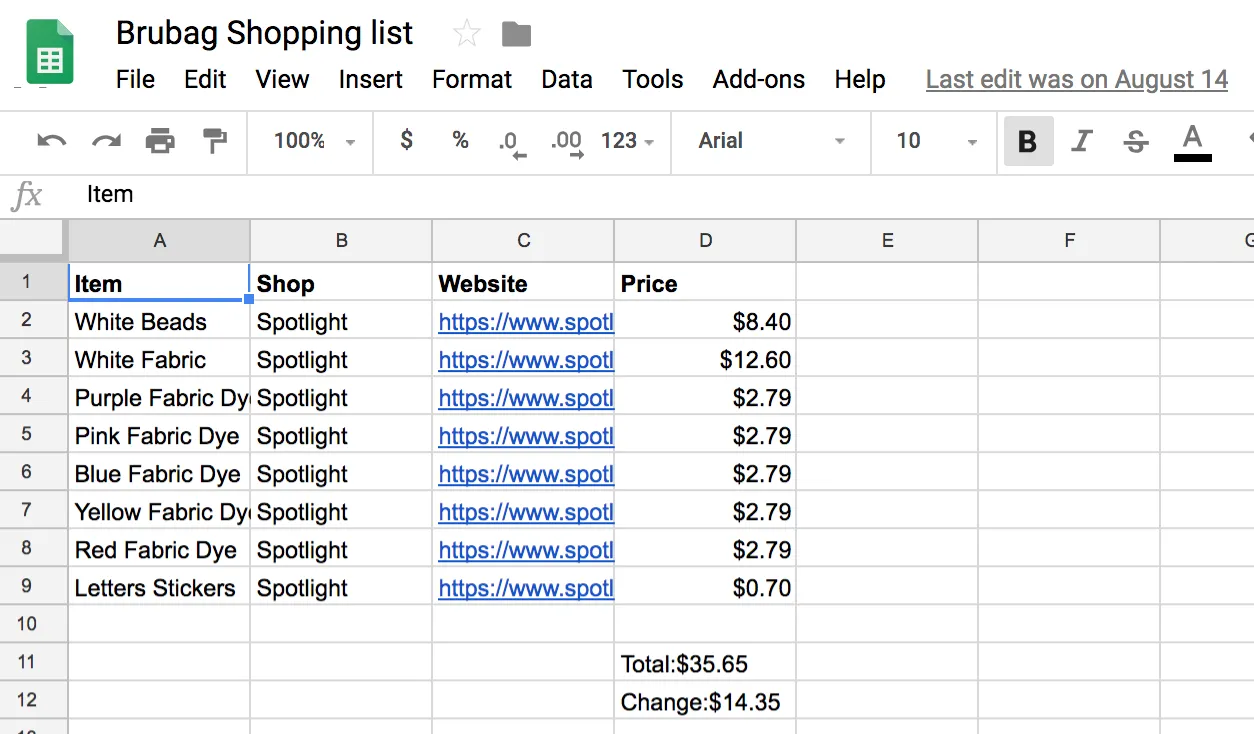Click the formula bar containing Item
Viewport: 1254px width, 734px height.
coord(660,194)
